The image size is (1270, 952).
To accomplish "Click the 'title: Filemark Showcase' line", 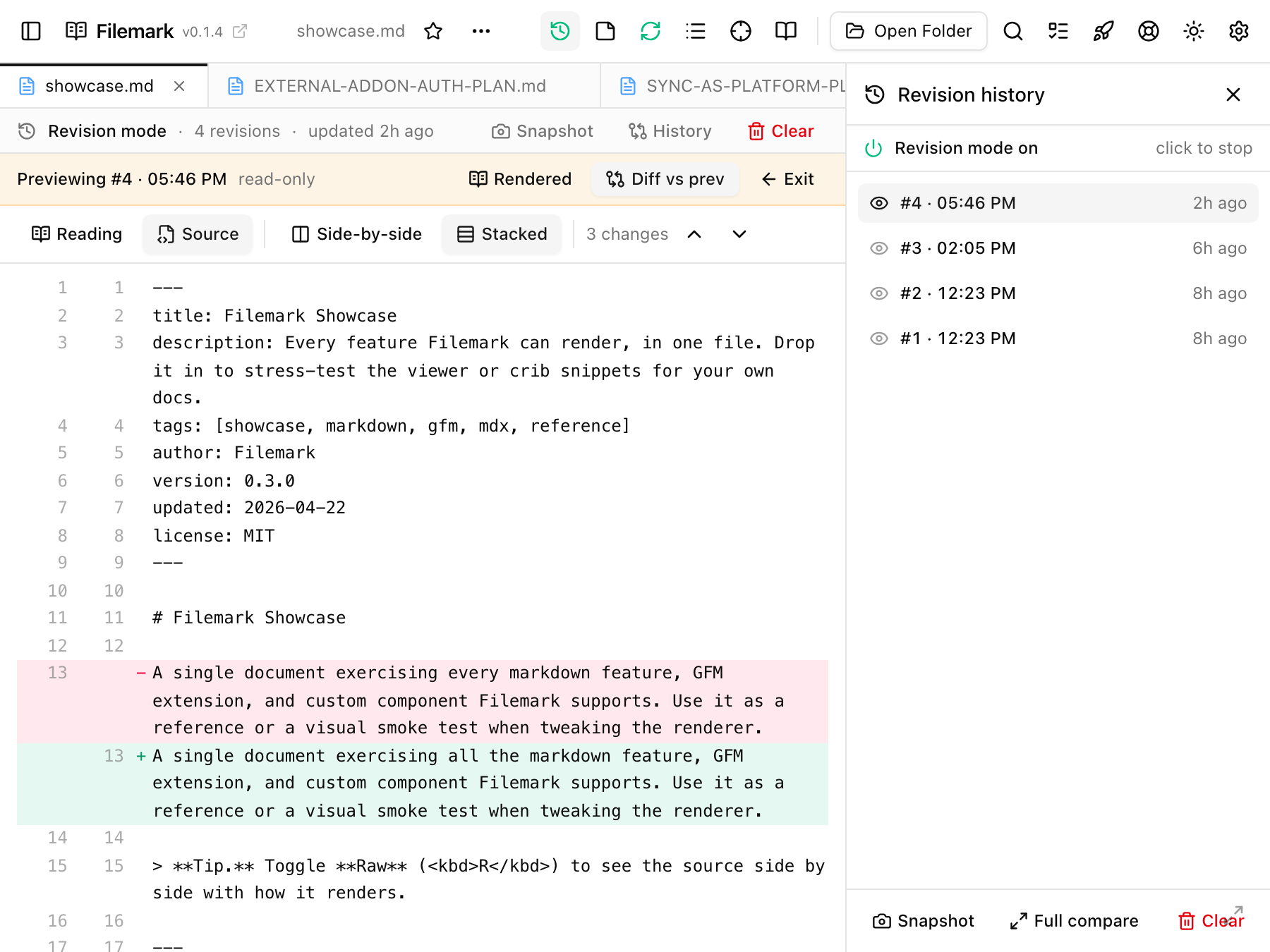I will pyautogui.click(x=274, y=316).
